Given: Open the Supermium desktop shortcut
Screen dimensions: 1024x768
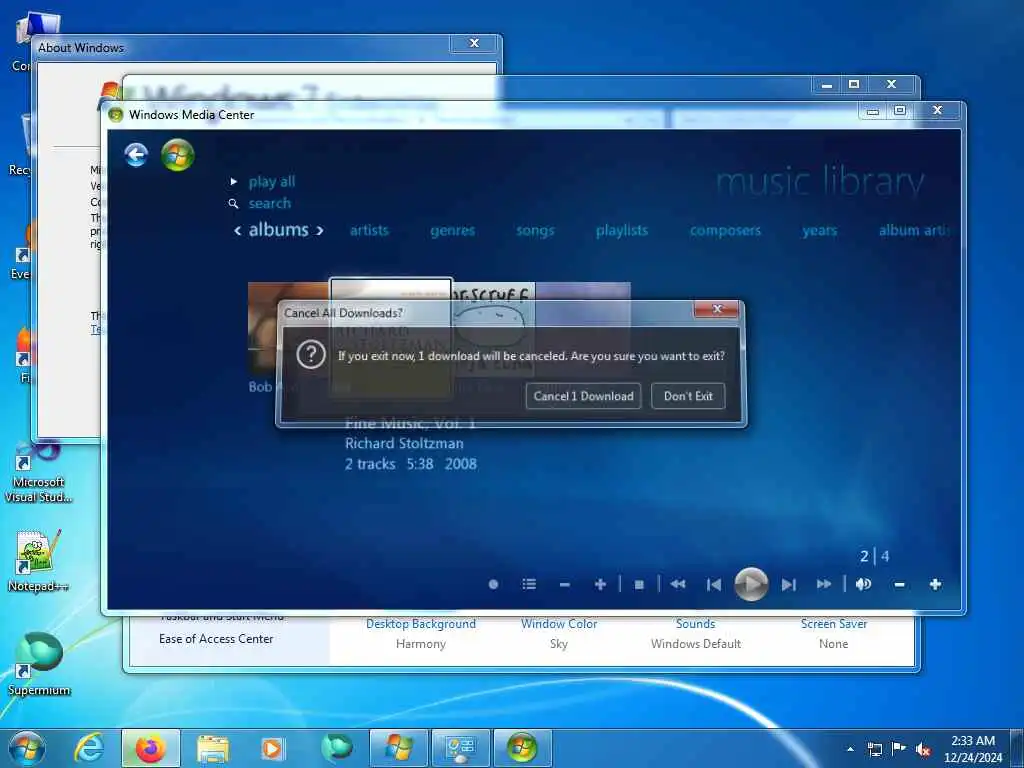Looking at the screenshot, I should [39, 664].
